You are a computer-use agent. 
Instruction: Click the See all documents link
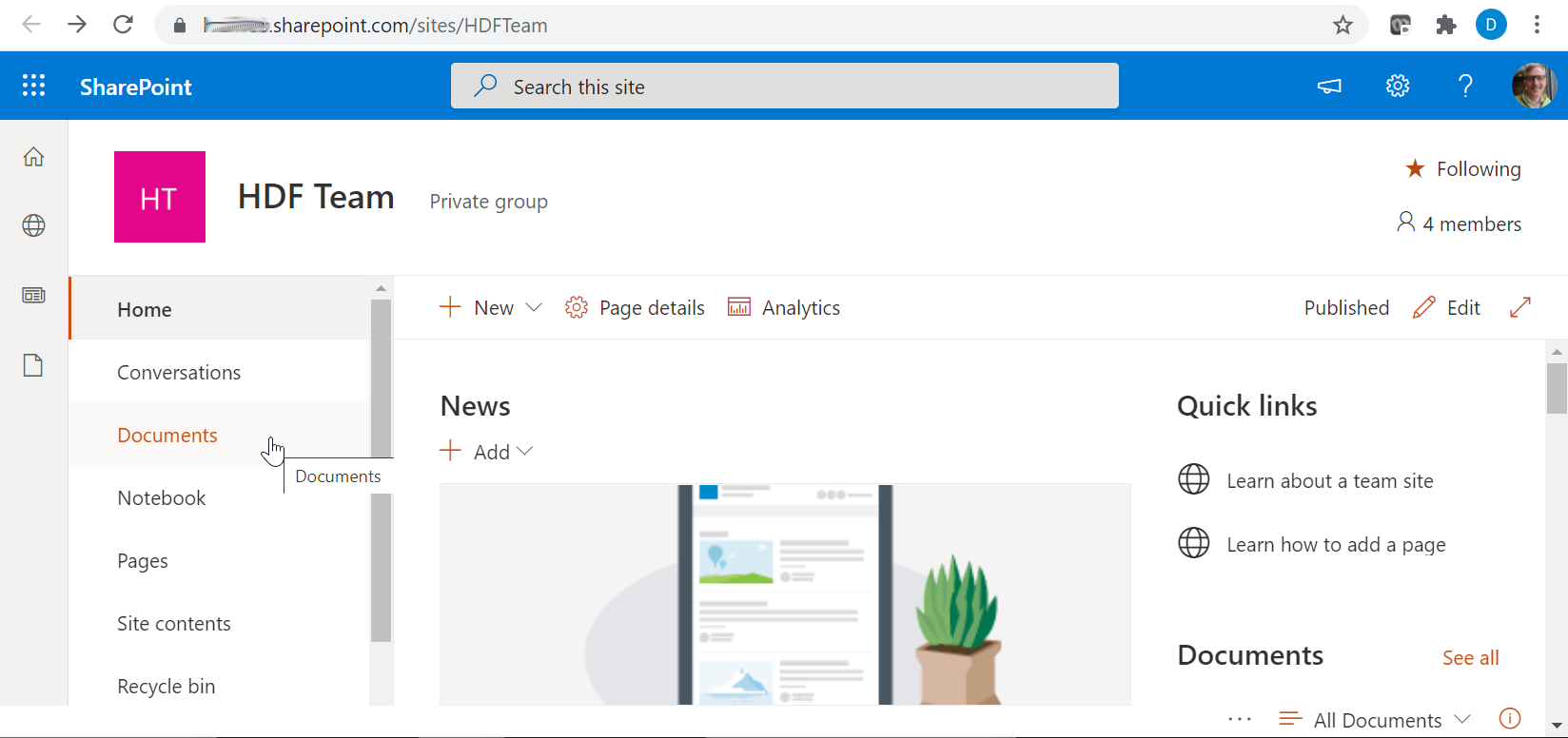coord(1470,658)
